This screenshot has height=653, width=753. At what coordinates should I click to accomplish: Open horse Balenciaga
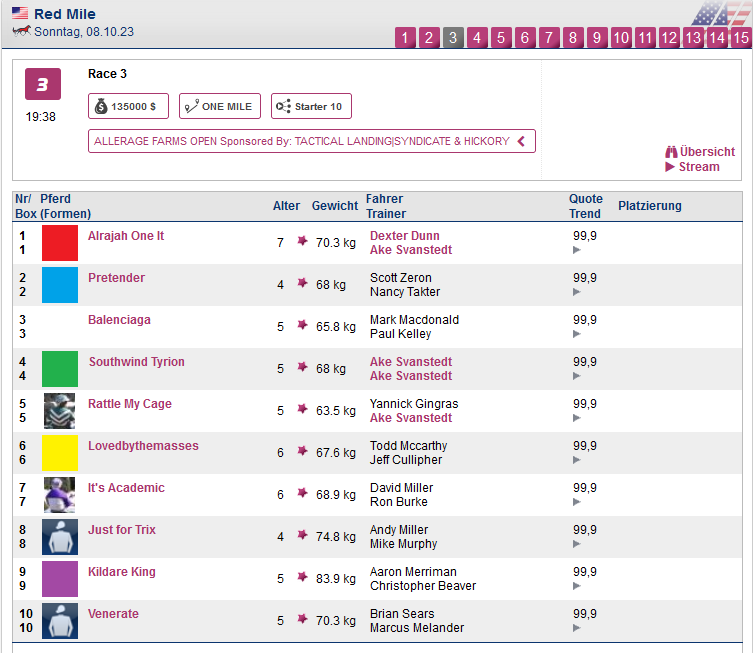(119, 320)
